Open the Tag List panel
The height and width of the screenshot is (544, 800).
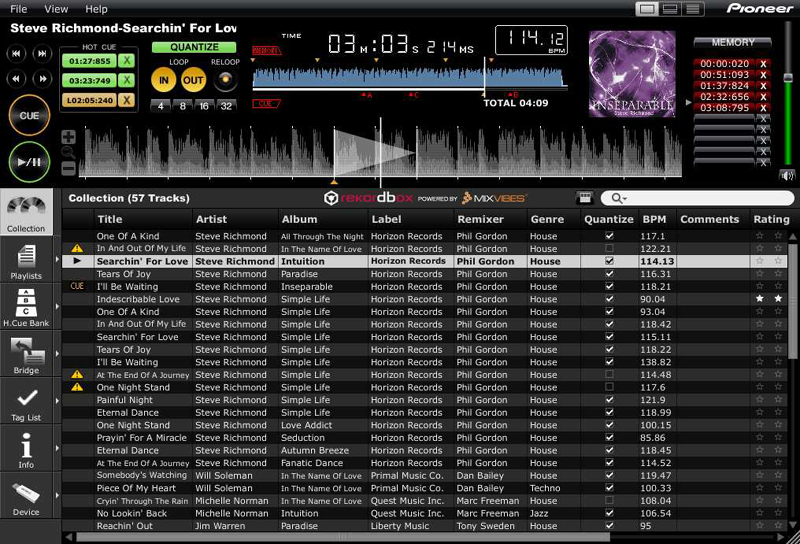(27, 402)
